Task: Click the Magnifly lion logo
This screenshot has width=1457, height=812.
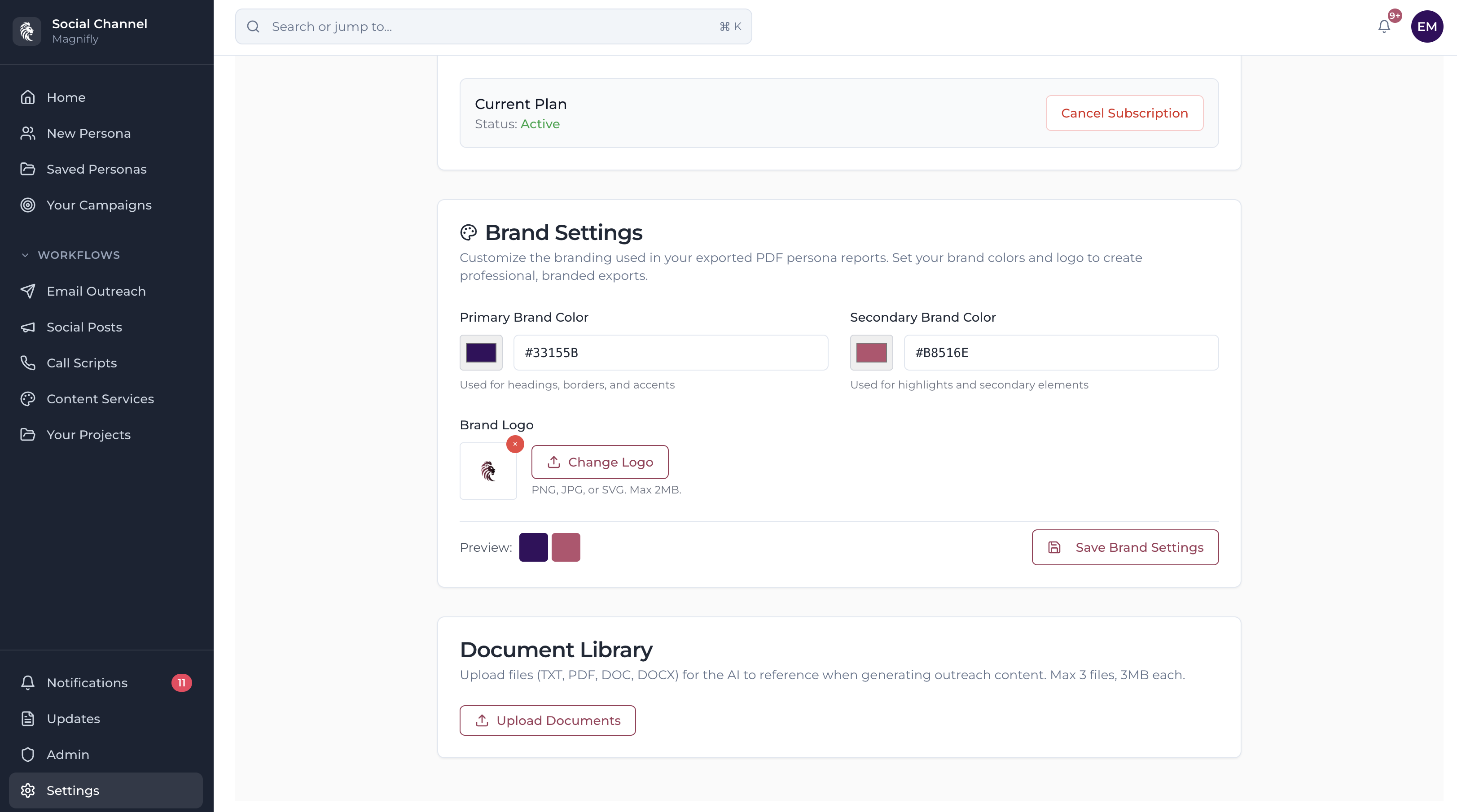Action: tap(26, 31)
